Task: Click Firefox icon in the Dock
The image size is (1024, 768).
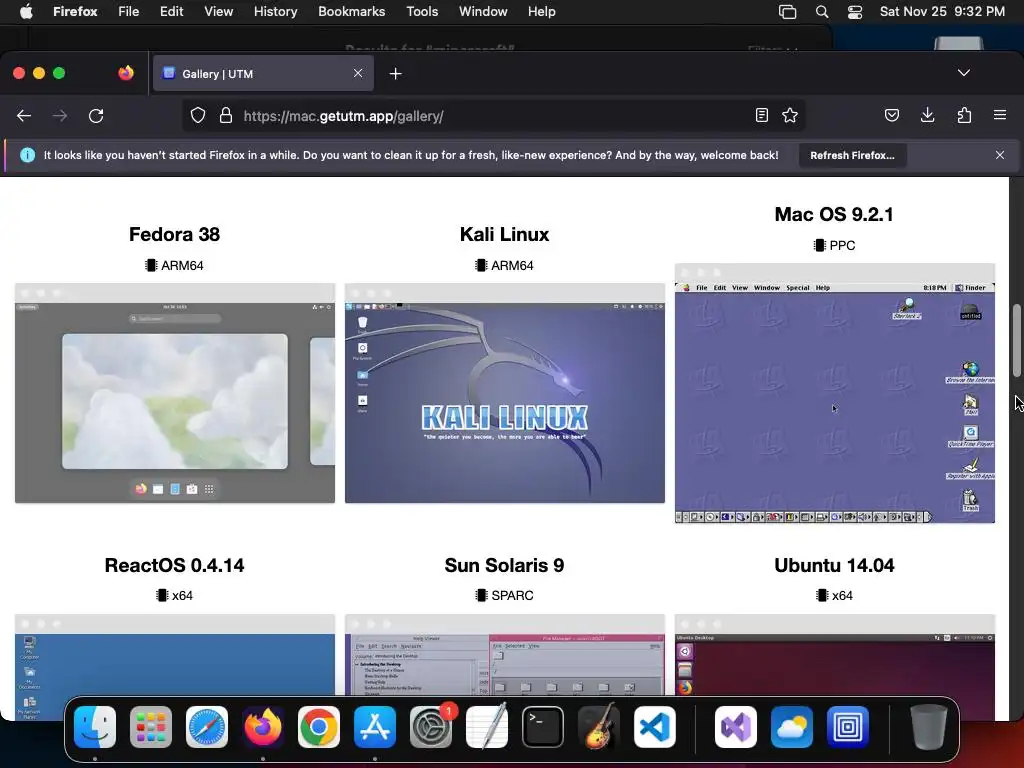Action: 263,727
